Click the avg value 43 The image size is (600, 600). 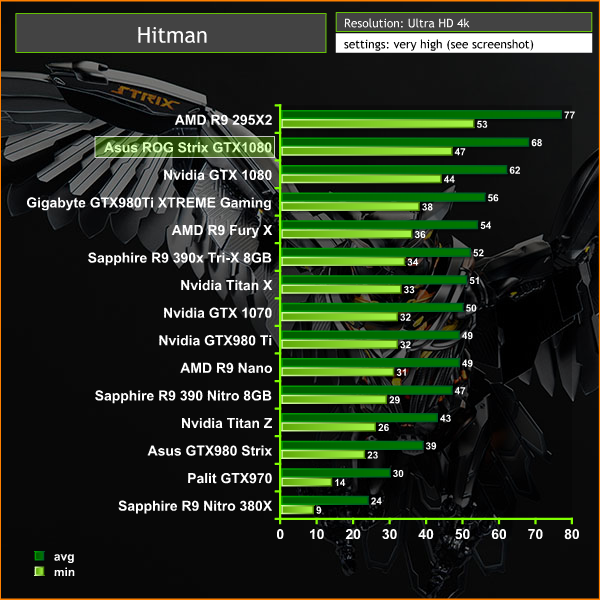click(445, 418)
